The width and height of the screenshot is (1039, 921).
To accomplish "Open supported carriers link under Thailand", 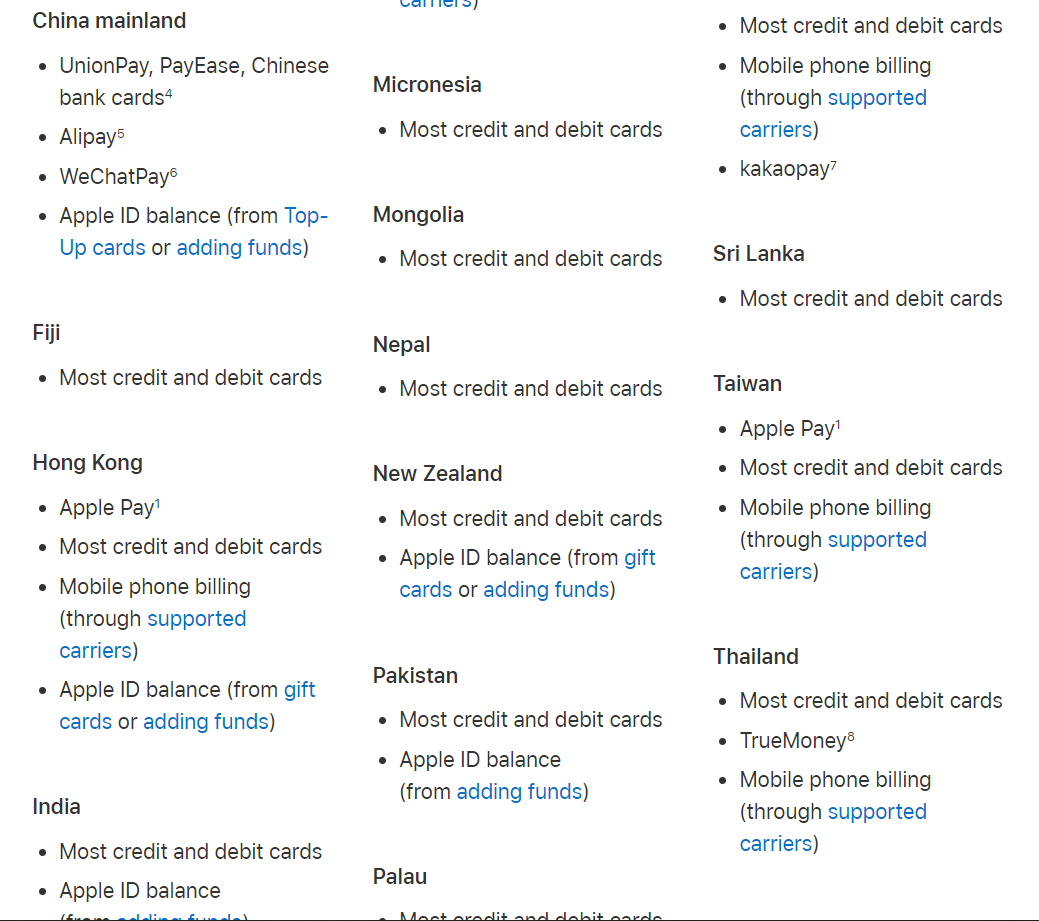I will point(877,812).
